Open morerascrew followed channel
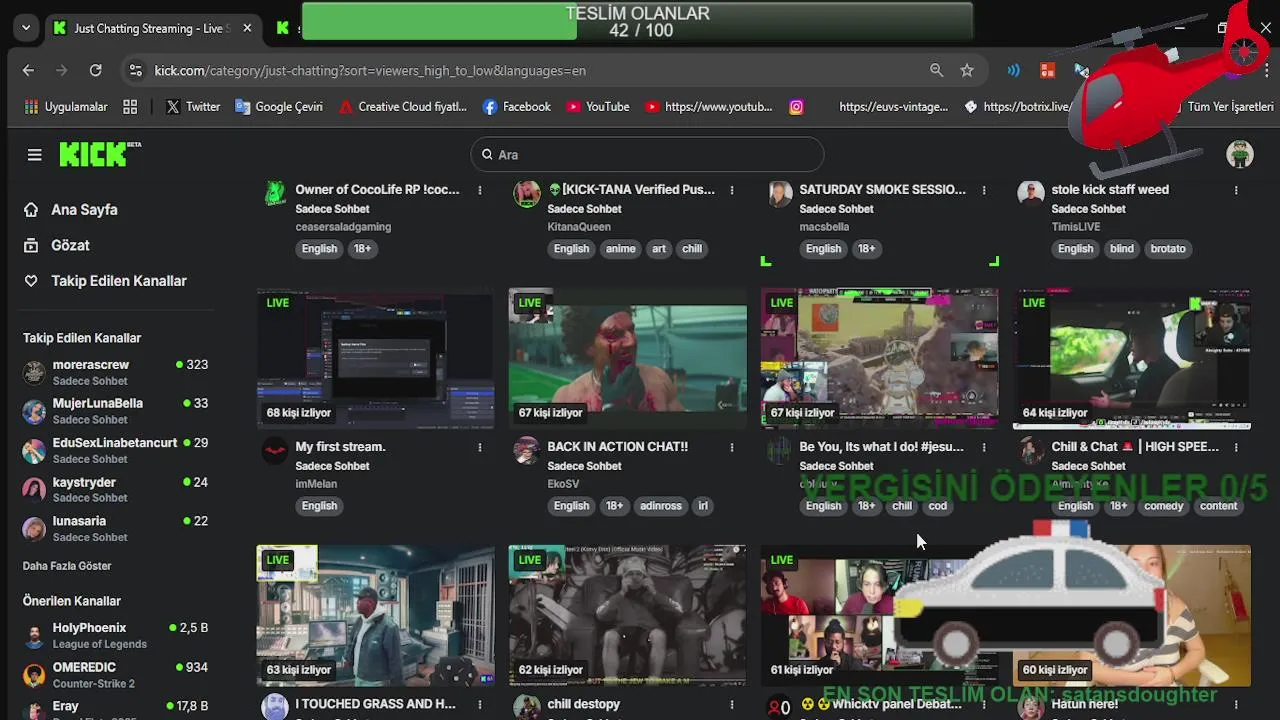Screen dimensions: 1280x720 (x=115, y=372)
